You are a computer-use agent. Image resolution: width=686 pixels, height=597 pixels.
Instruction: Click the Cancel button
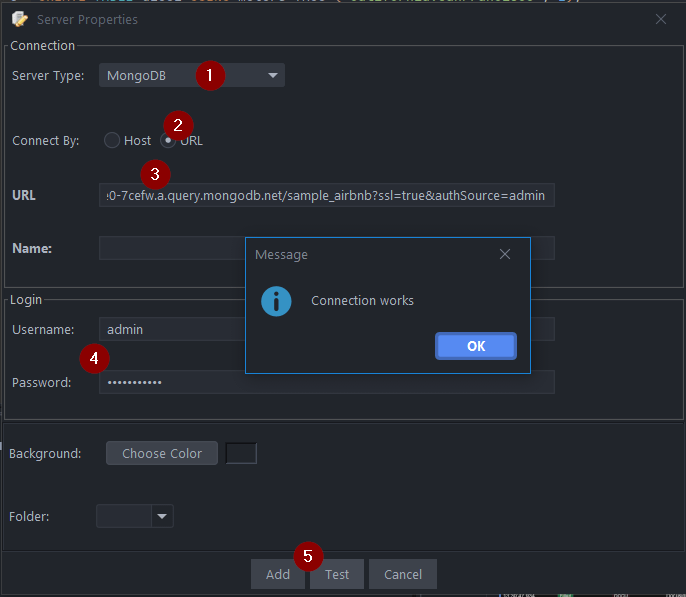point(403,574)
